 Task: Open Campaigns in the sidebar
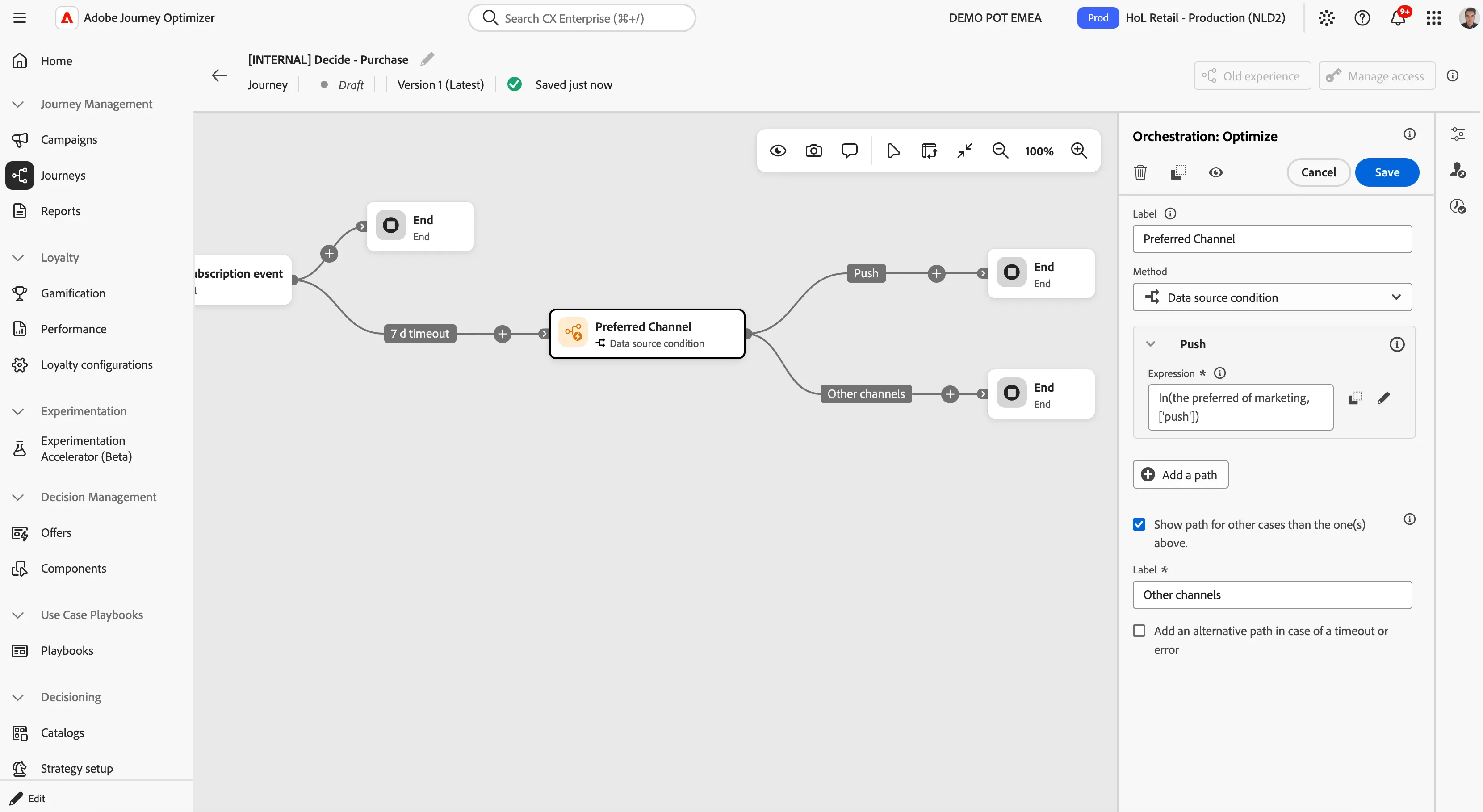68,140
